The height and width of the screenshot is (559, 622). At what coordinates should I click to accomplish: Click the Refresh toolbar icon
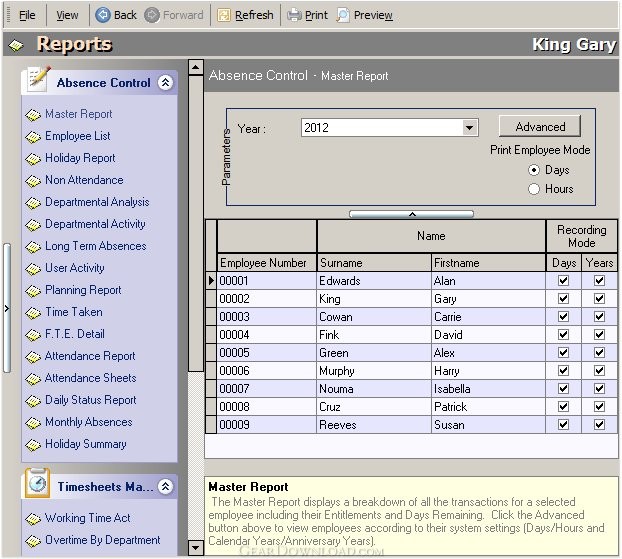point(224,15)
